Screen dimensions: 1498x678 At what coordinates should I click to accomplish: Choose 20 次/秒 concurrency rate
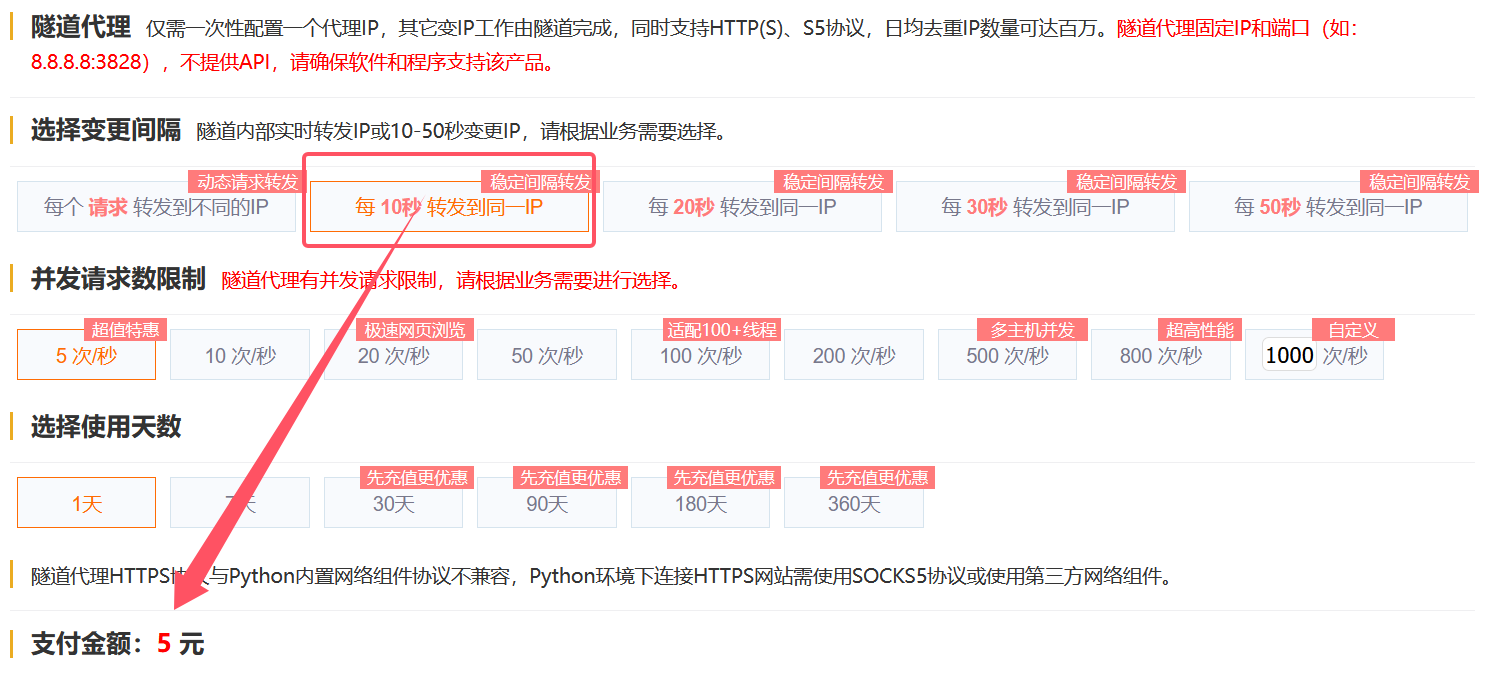point(393,355)
